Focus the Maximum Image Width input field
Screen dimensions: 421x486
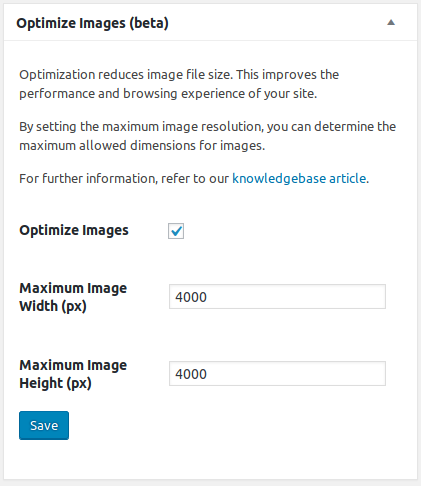click(277, 296)
